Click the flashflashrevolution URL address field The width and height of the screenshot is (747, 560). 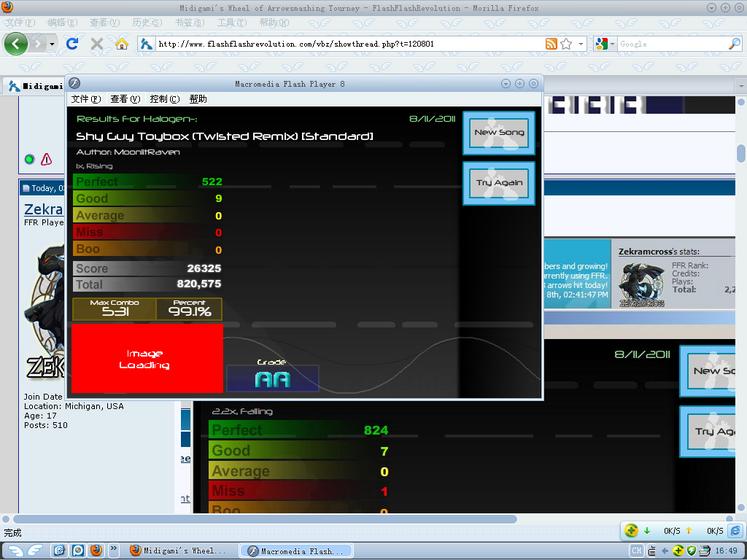pos(350,44)
